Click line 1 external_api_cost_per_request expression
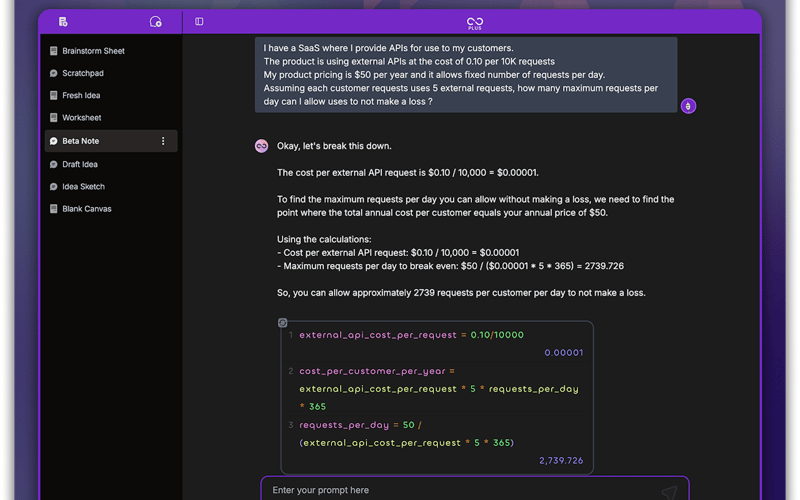 pos(411,335)
